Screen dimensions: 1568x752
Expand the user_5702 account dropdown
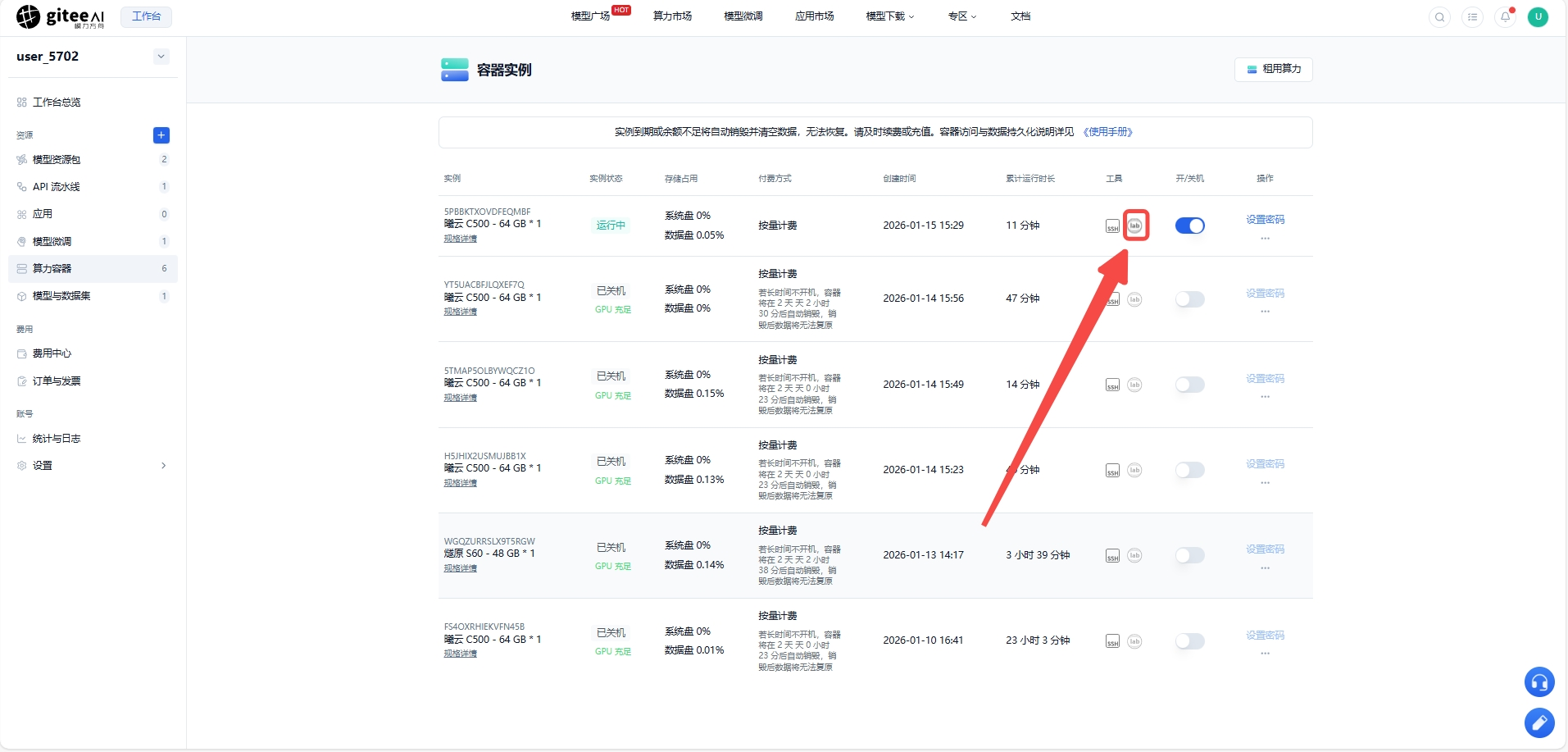pyautogui.click(x=161, y=57)
